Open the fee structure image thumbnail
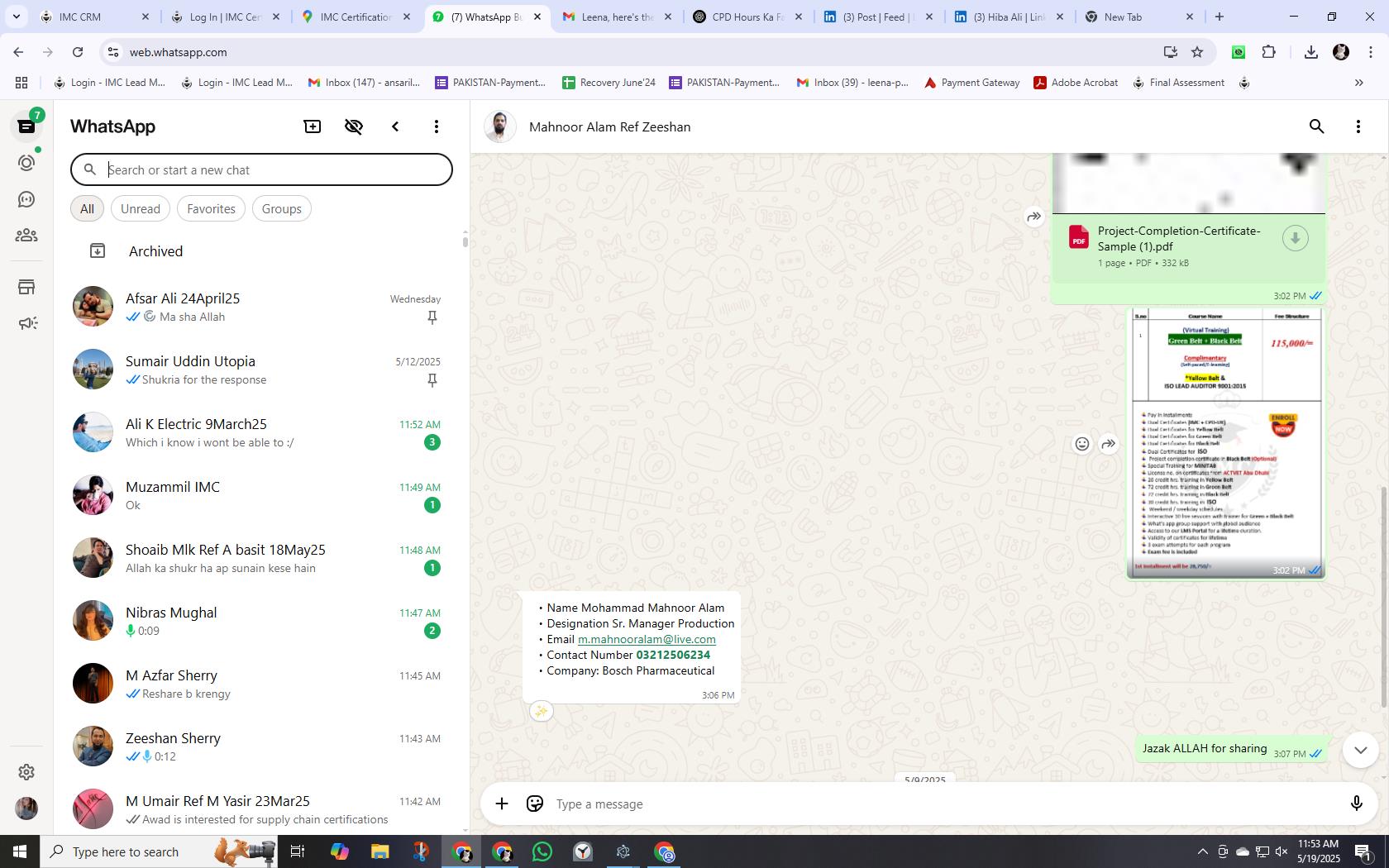 pos(1226,442)
